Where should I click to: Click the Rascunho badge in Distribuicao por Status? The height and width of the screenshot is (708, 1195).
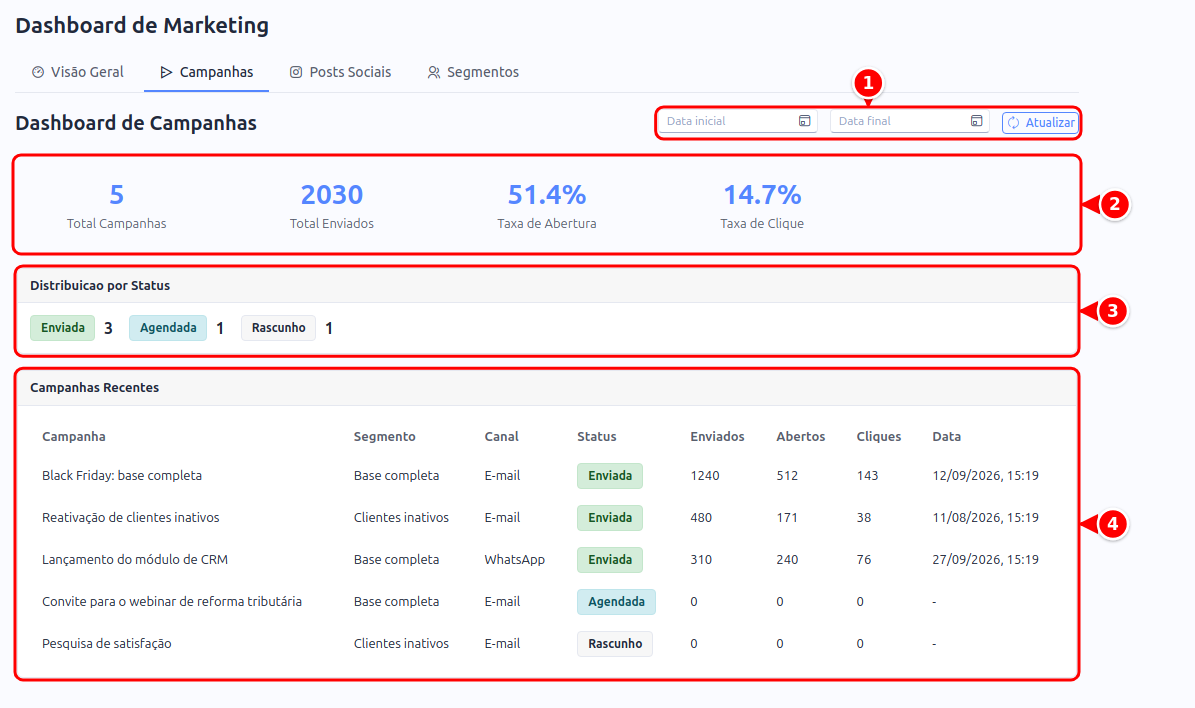tap(278, 328)
